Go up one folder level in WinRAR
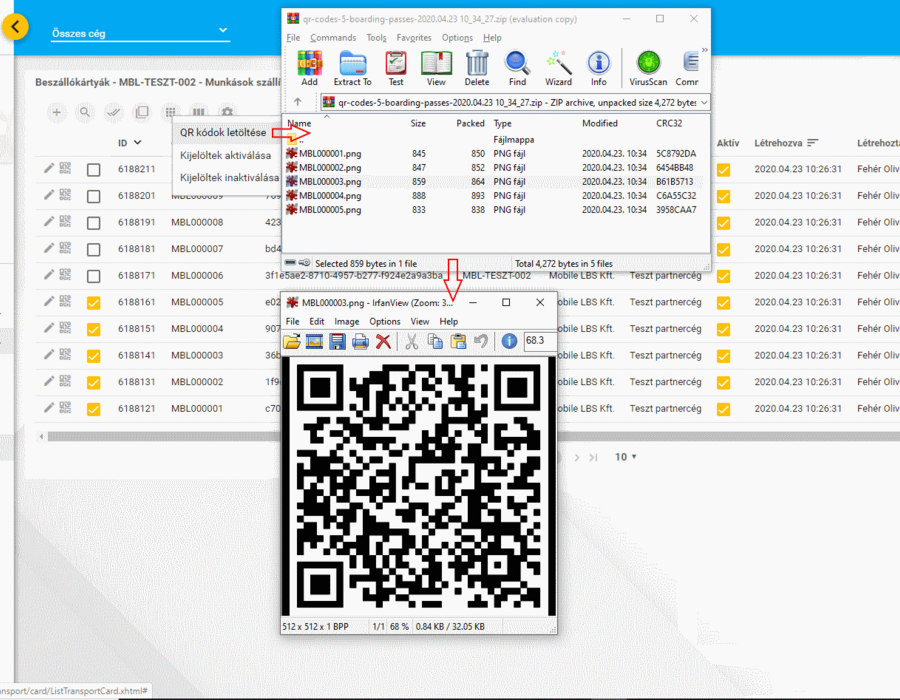This screenshot has width=900, height=700. tap(297, 102)
